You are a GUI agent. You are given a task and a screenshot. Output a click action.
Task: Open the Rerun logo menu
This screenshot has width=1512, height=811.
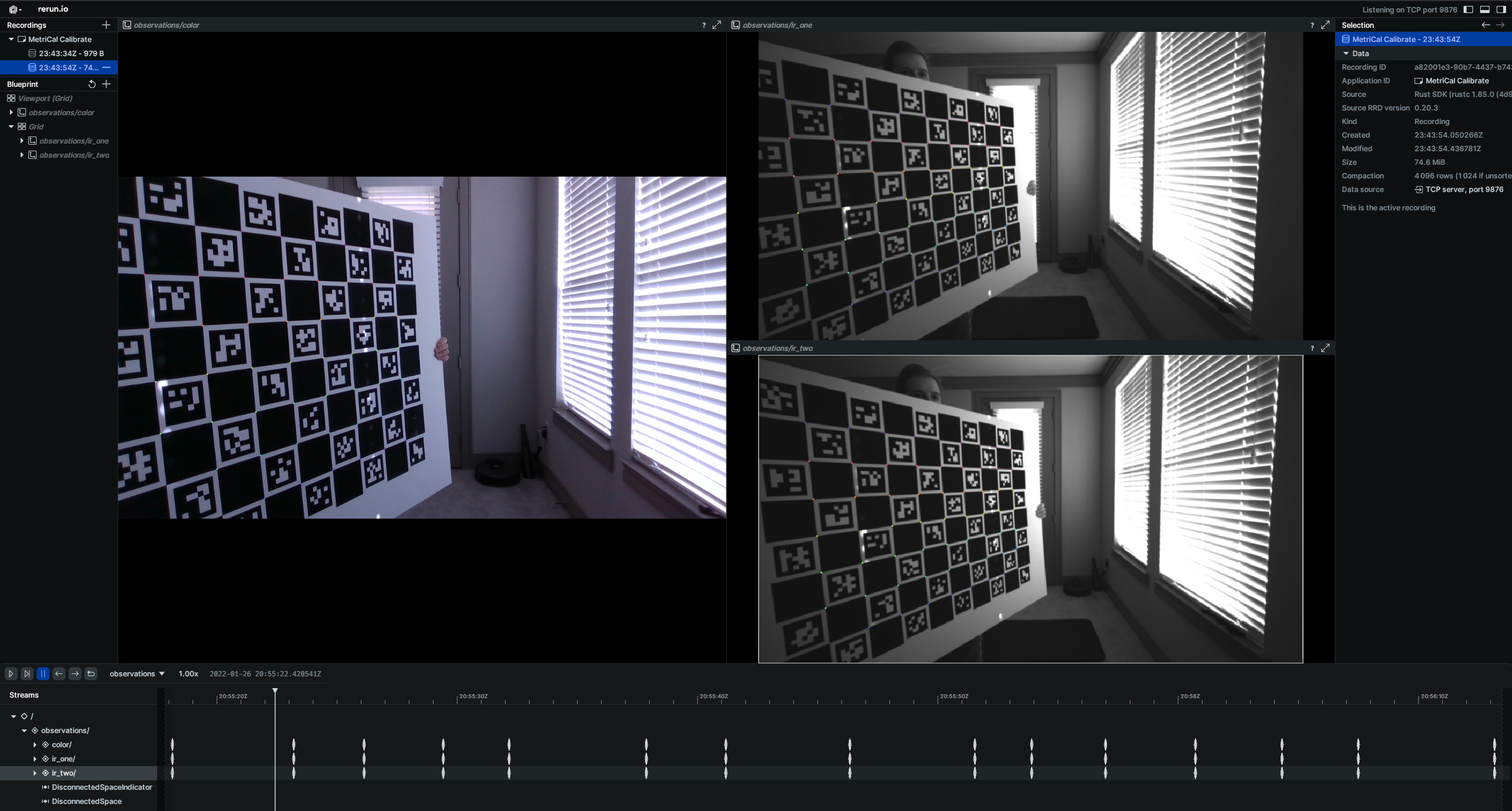(15, 9)
